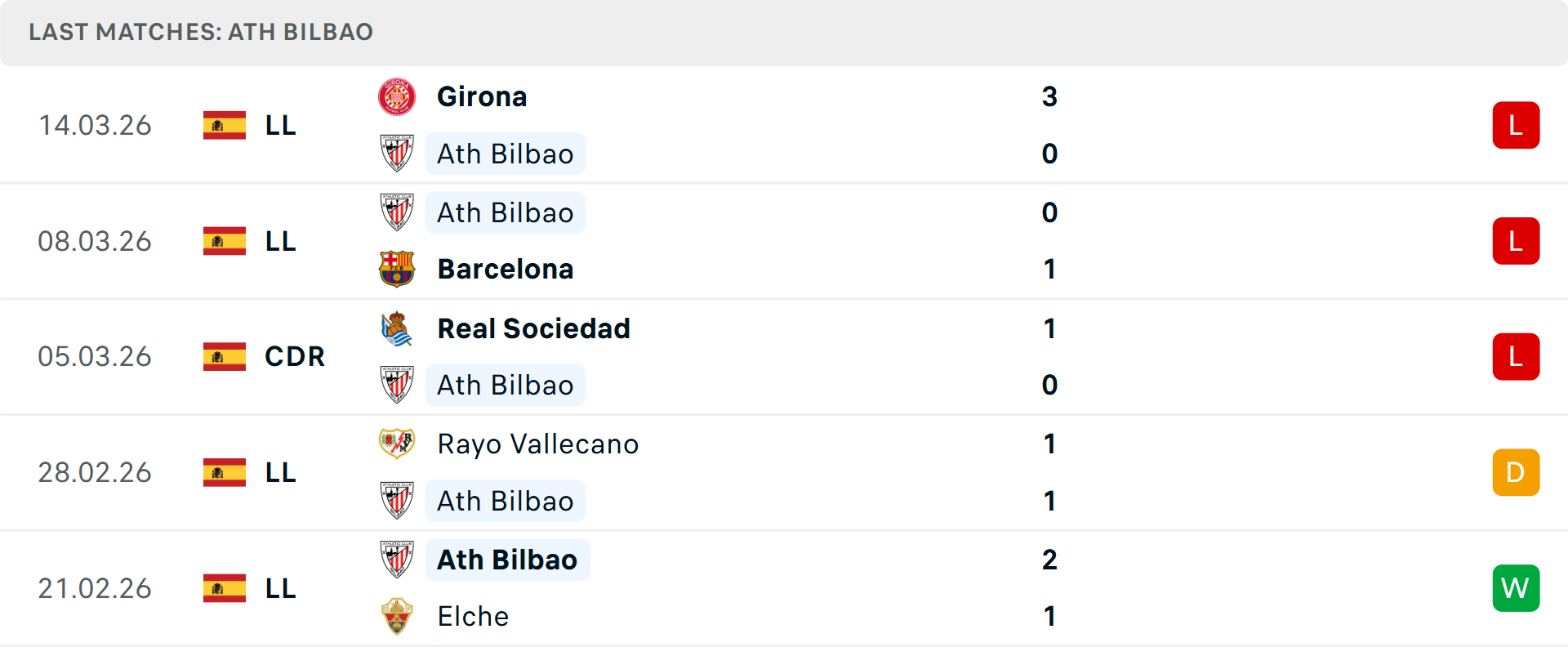Image resolution: width=1568 pixels, height=647 pixels.
Task: Toggle the green W badge for the Elche match
Action: point(1516,588)
